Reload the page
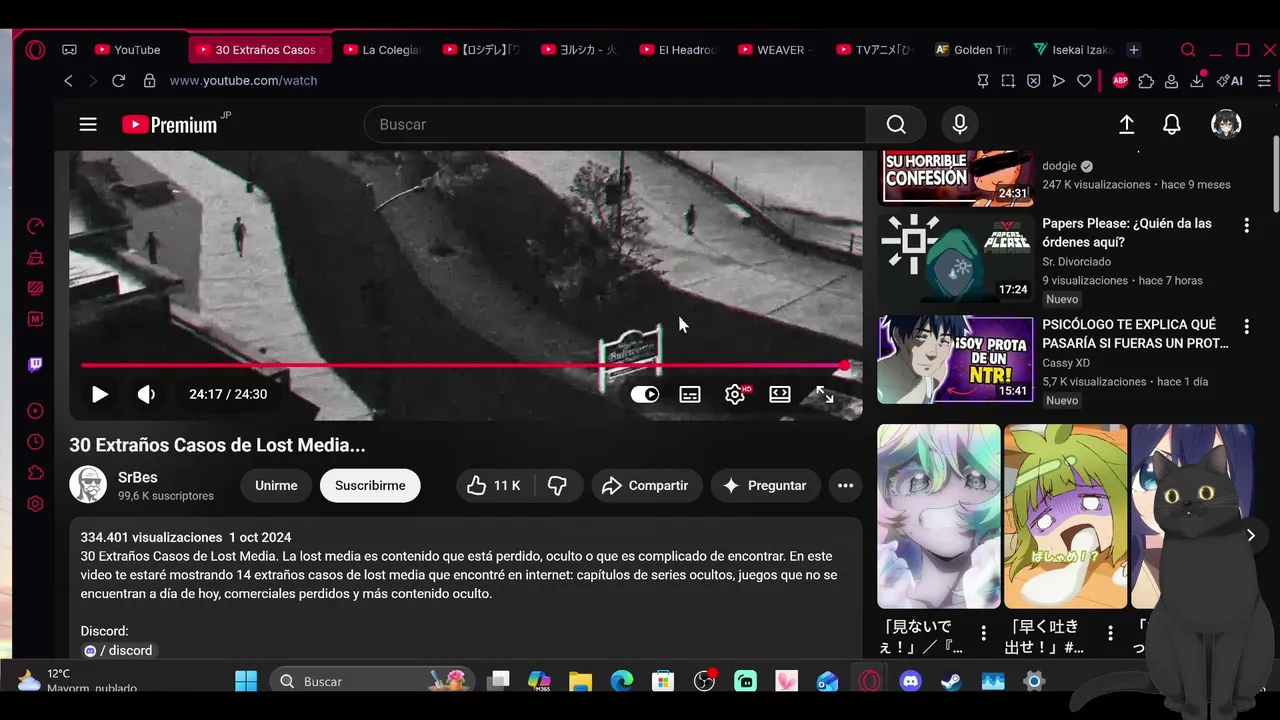The height and width of the screenshot is (720, 1280). click(x=119, y=81)
